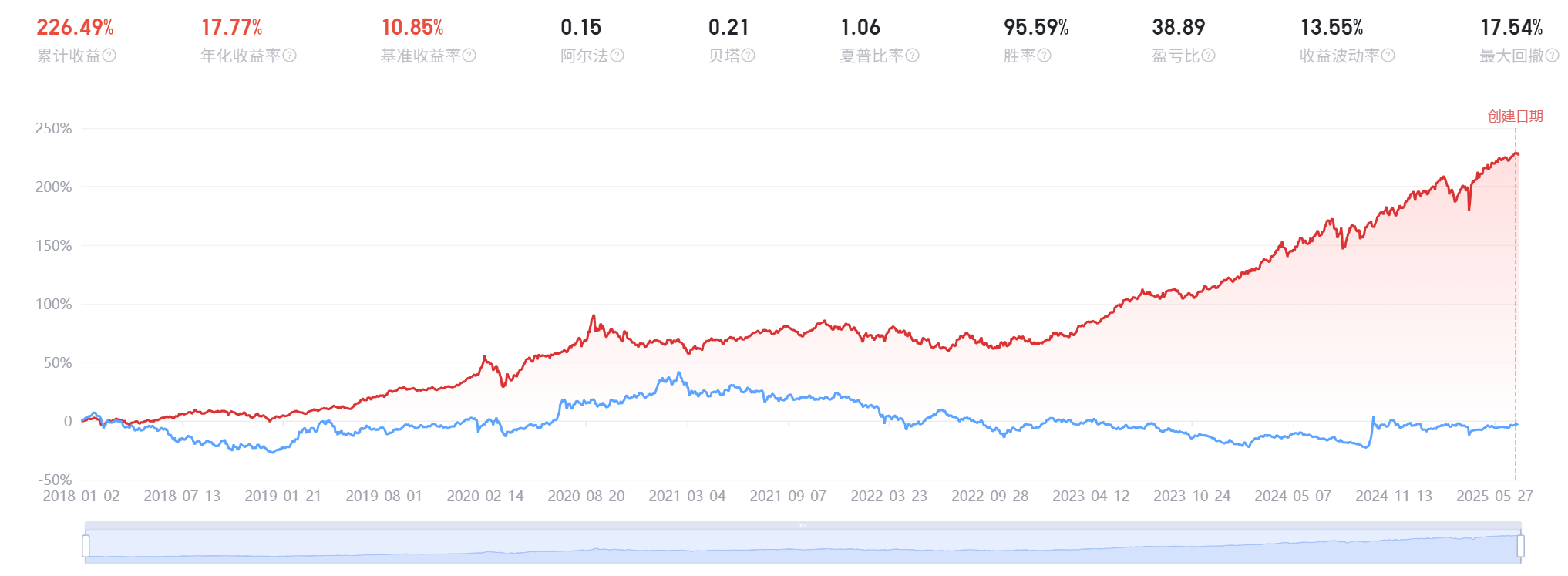Viewport: 1568px width, 576px height.
Task: Open help icon beside 夏普比率
Action: (913, 56)
